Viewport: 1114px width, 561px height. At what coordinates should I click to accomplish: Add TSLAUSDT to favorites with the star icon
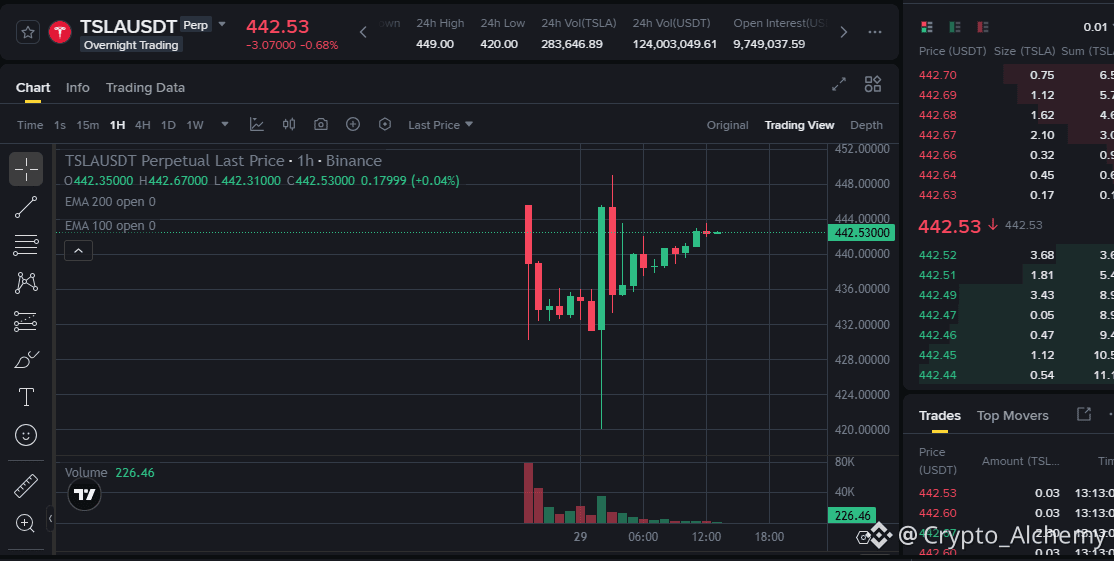(28, 33)
